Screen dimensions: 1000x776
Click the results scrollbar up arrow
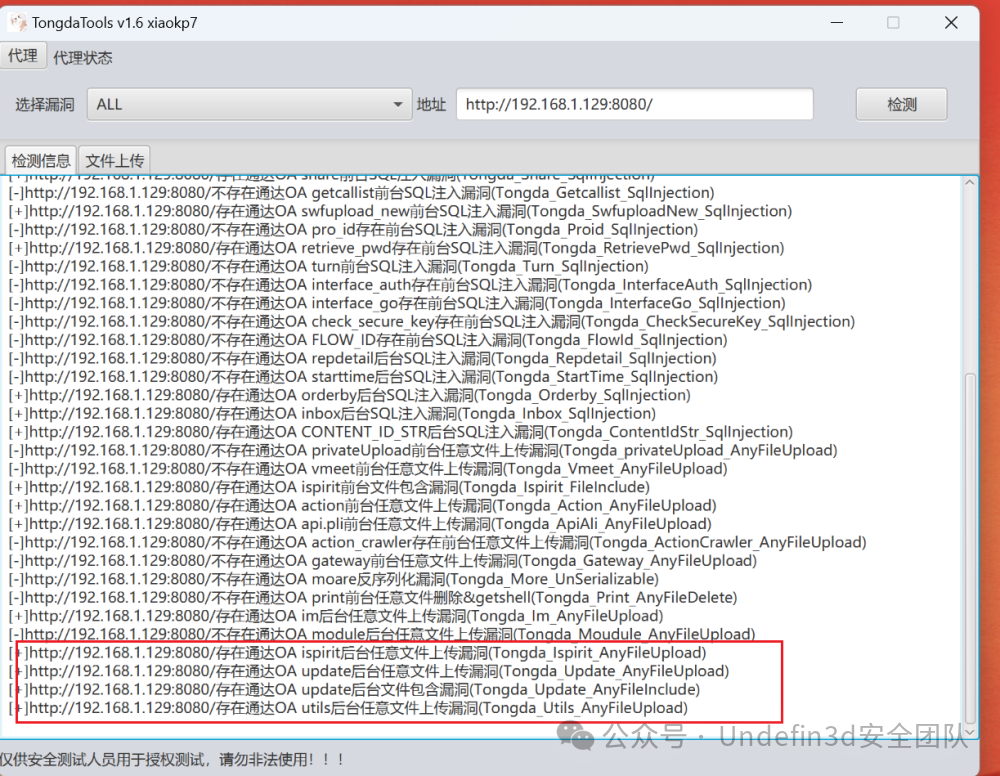pyautogui.click(x=969, y=183)
